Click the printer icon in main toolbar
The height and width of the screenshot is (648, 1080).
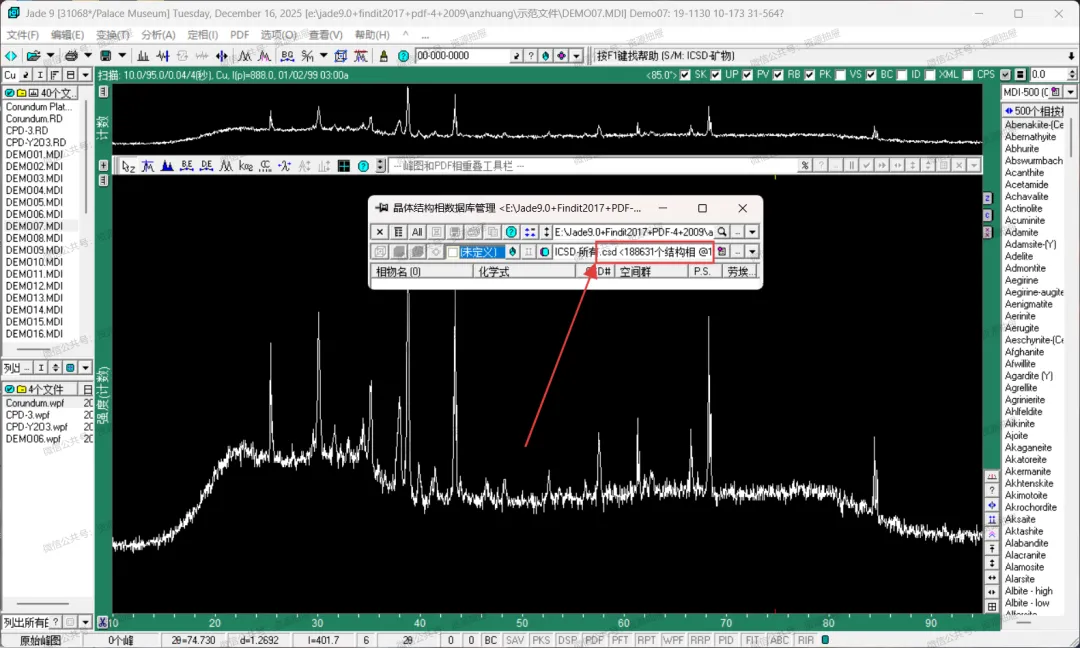(x=71, y=56)
